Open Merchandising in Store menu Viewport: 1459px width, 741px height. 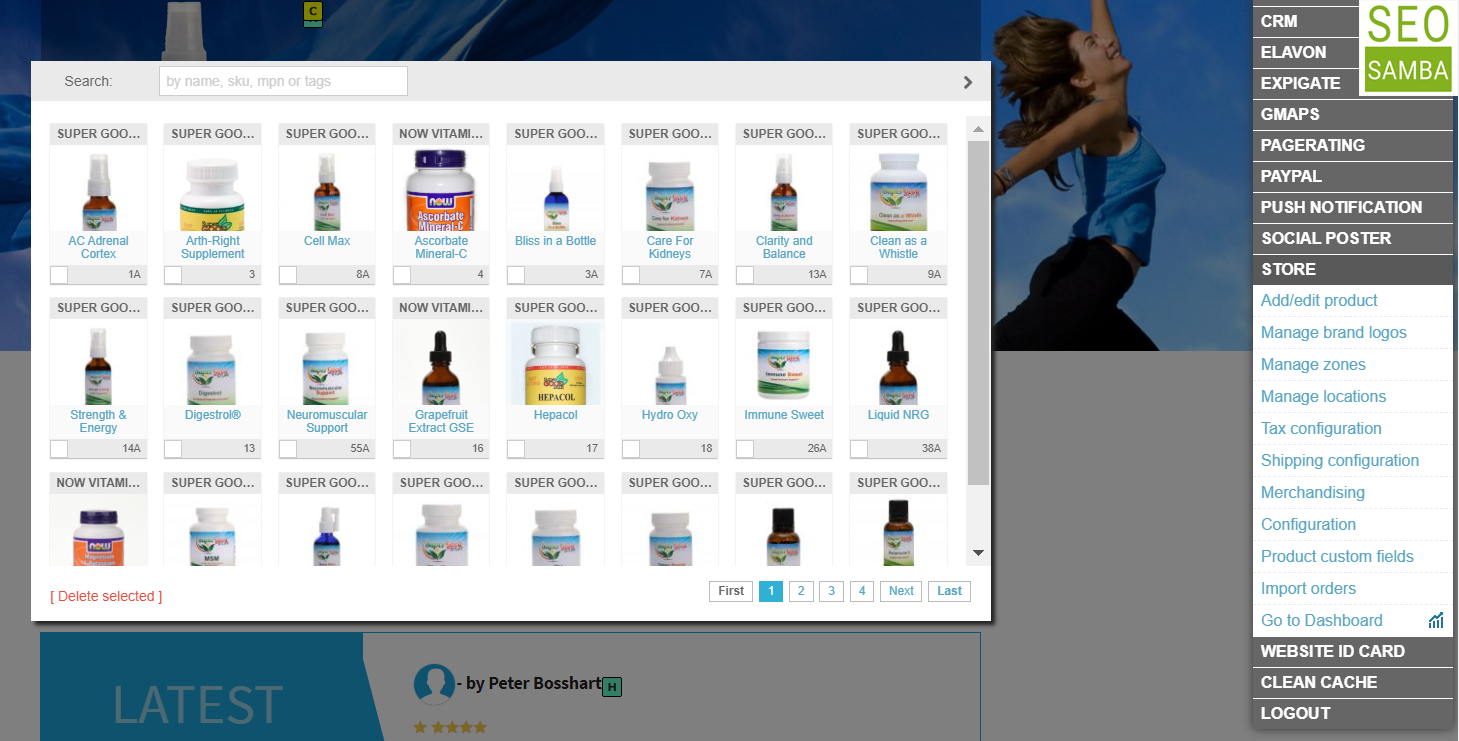1312,493
